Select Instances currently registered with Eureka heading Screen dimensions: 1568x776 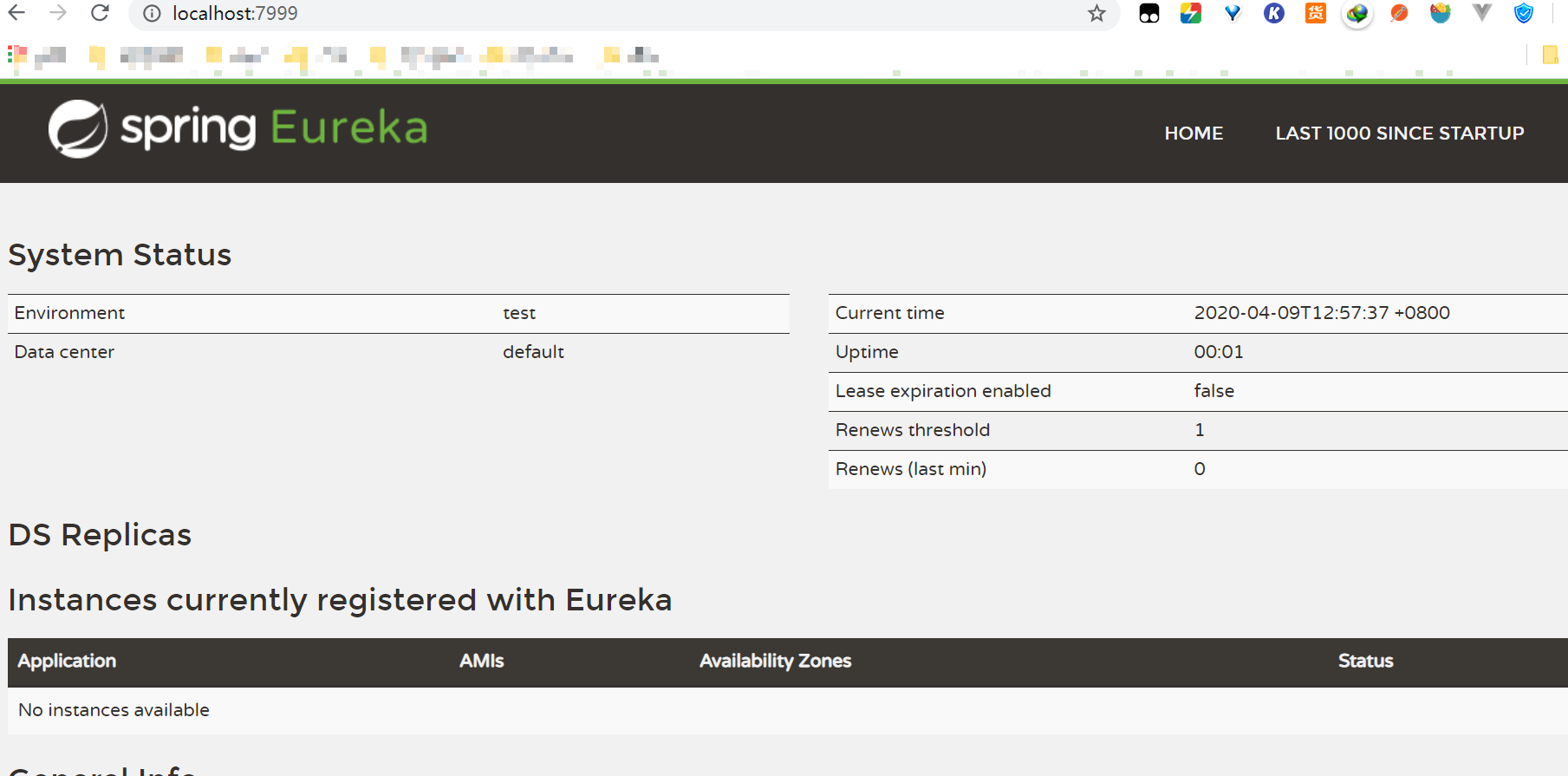tap(340, 600)
